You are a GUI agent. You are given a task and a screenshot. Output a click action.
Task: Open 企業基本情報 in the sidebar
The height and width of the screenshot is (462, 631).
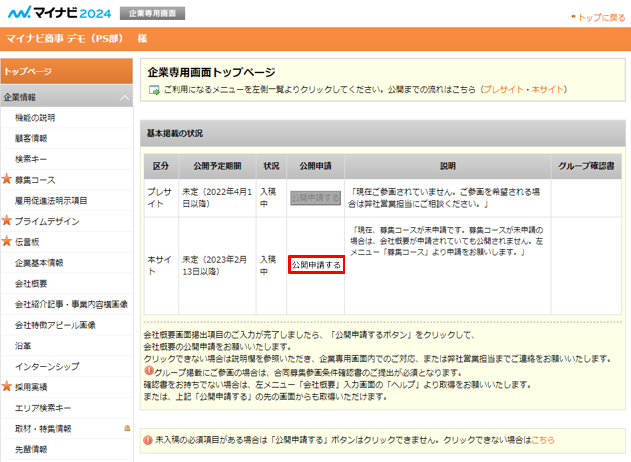[39, 263]
